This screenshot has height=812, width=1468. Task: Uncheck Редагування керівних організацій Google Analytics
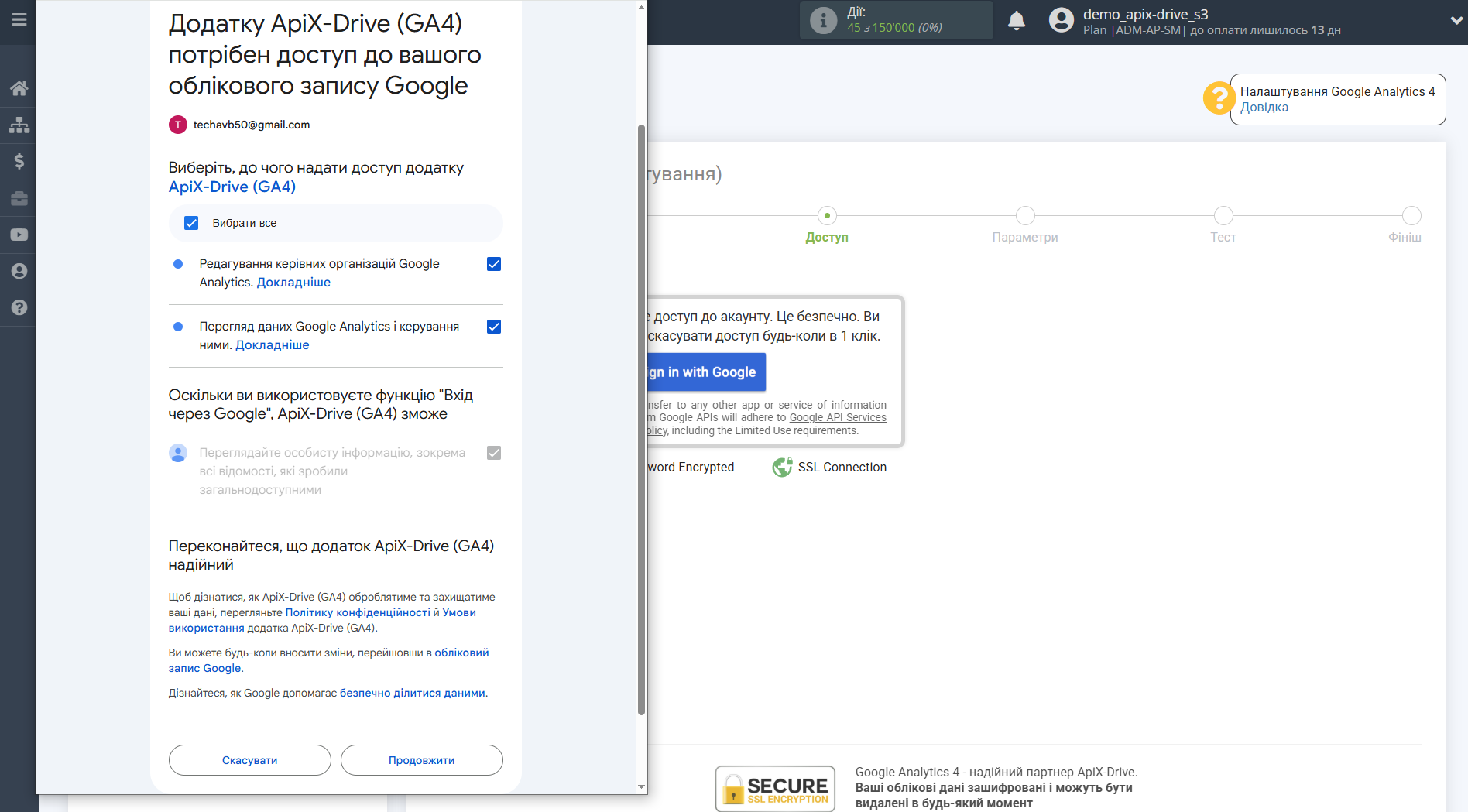pos(494,264)
